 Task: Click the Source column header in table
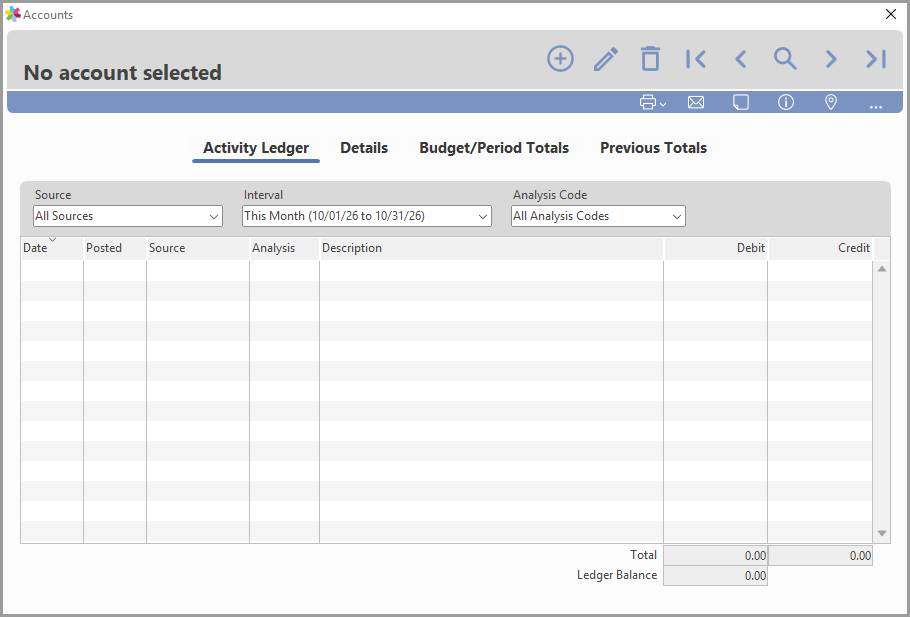click(198, 248)
